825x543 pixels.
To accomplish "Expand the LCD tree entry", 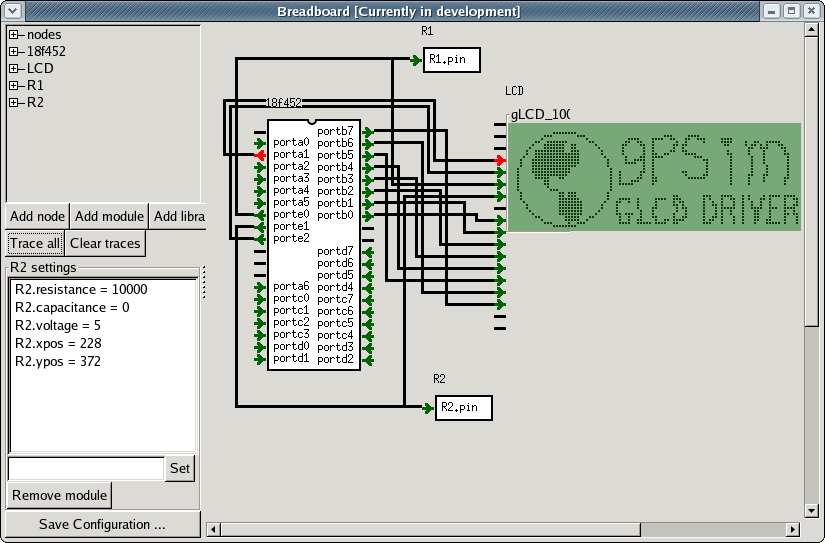I will [14, 69].
